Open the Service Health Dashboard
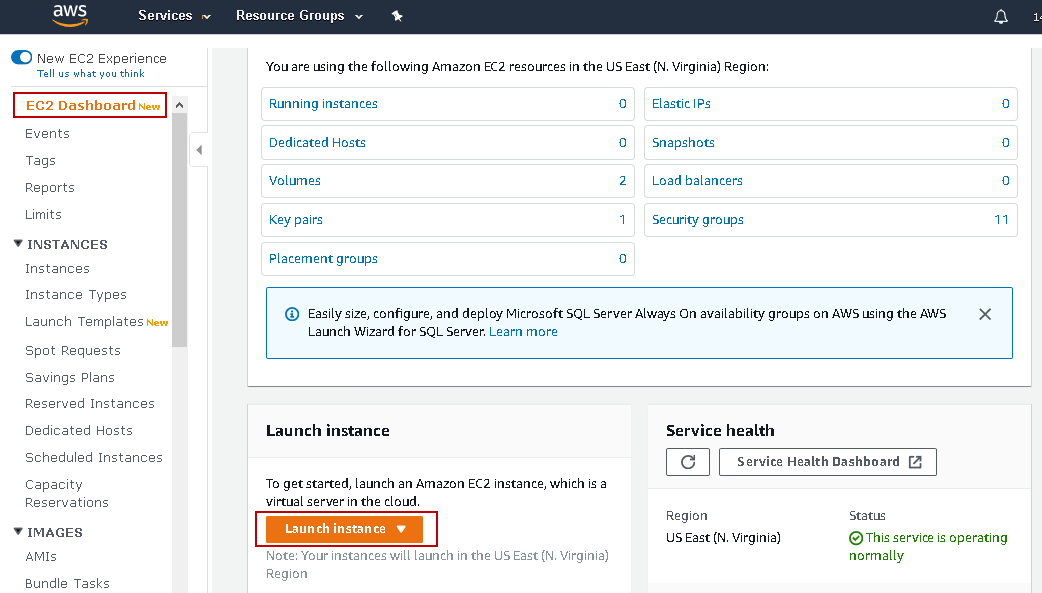The image size is (1042, 593). (x=827, y=462)
